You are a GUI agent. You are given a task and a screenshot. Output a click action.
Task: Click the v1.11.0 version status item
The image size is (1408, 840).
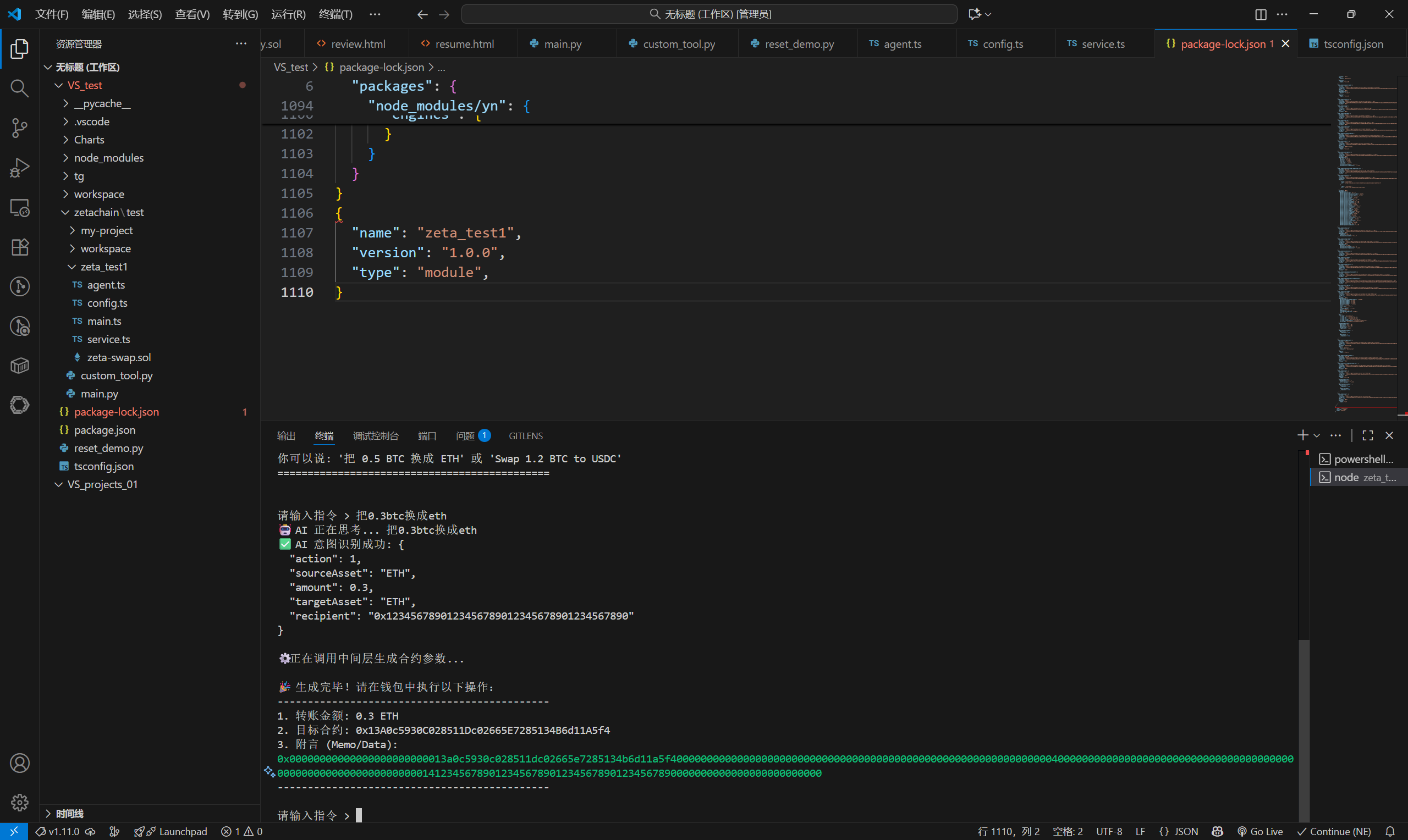(64, 832)
